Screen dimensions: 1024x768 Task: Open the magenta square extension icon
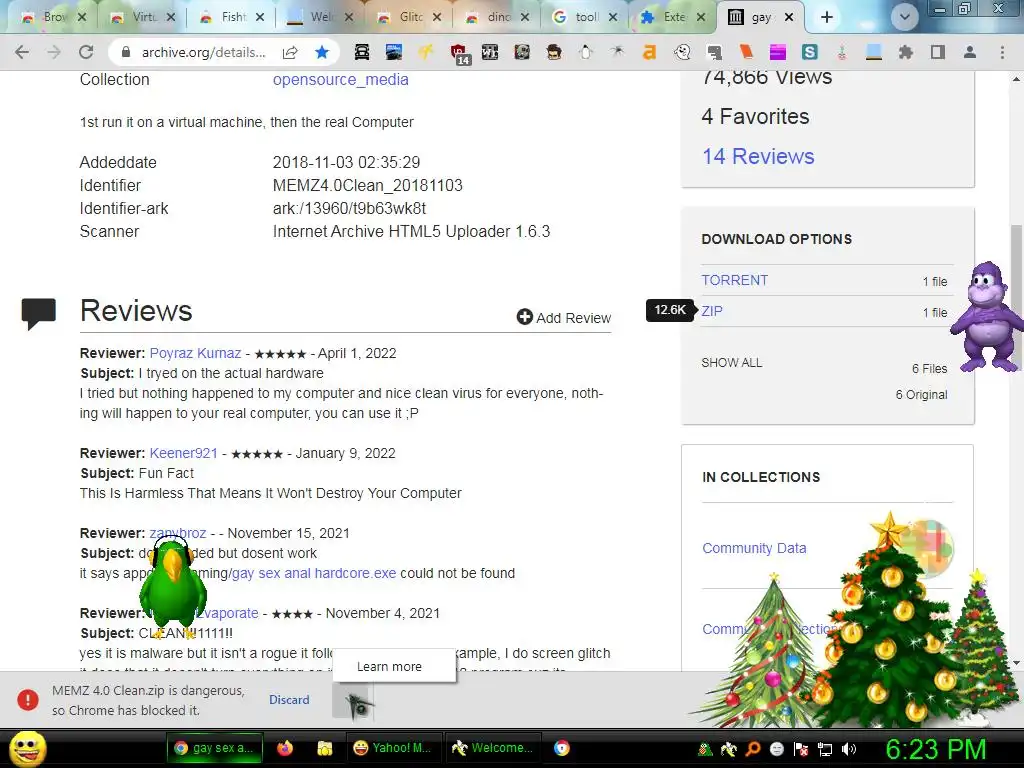click(777, 52)
